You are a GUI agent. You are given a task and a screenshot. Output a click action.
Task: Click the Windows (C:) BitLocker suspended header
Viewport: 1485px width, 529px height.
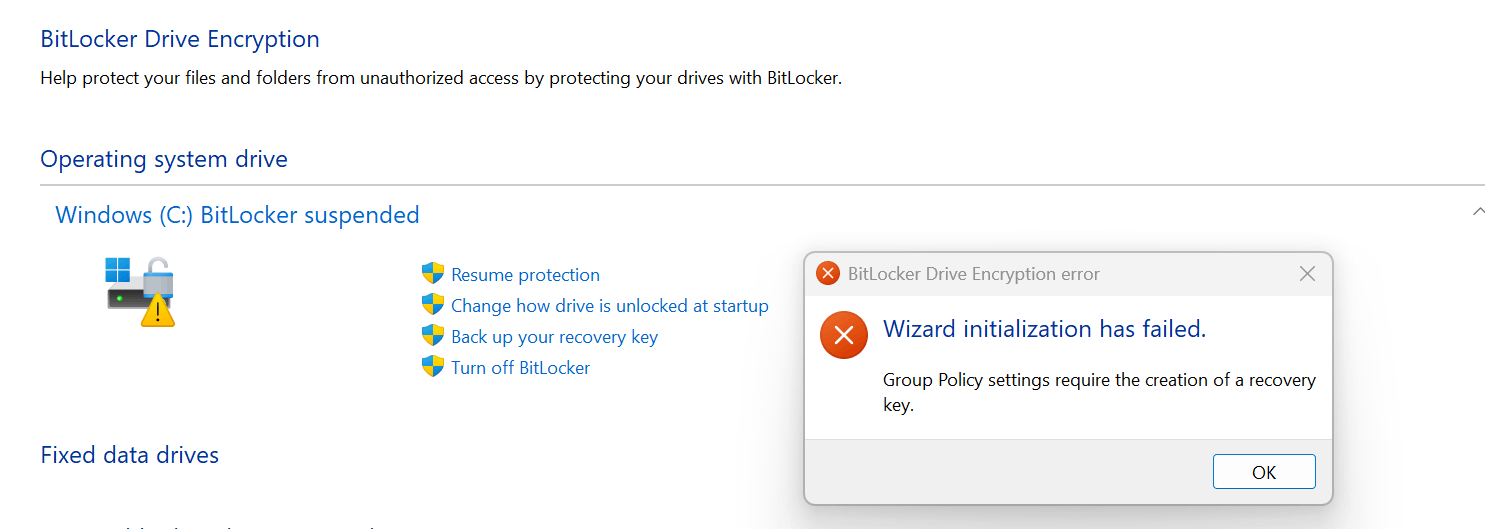click(x=237, y=215)
